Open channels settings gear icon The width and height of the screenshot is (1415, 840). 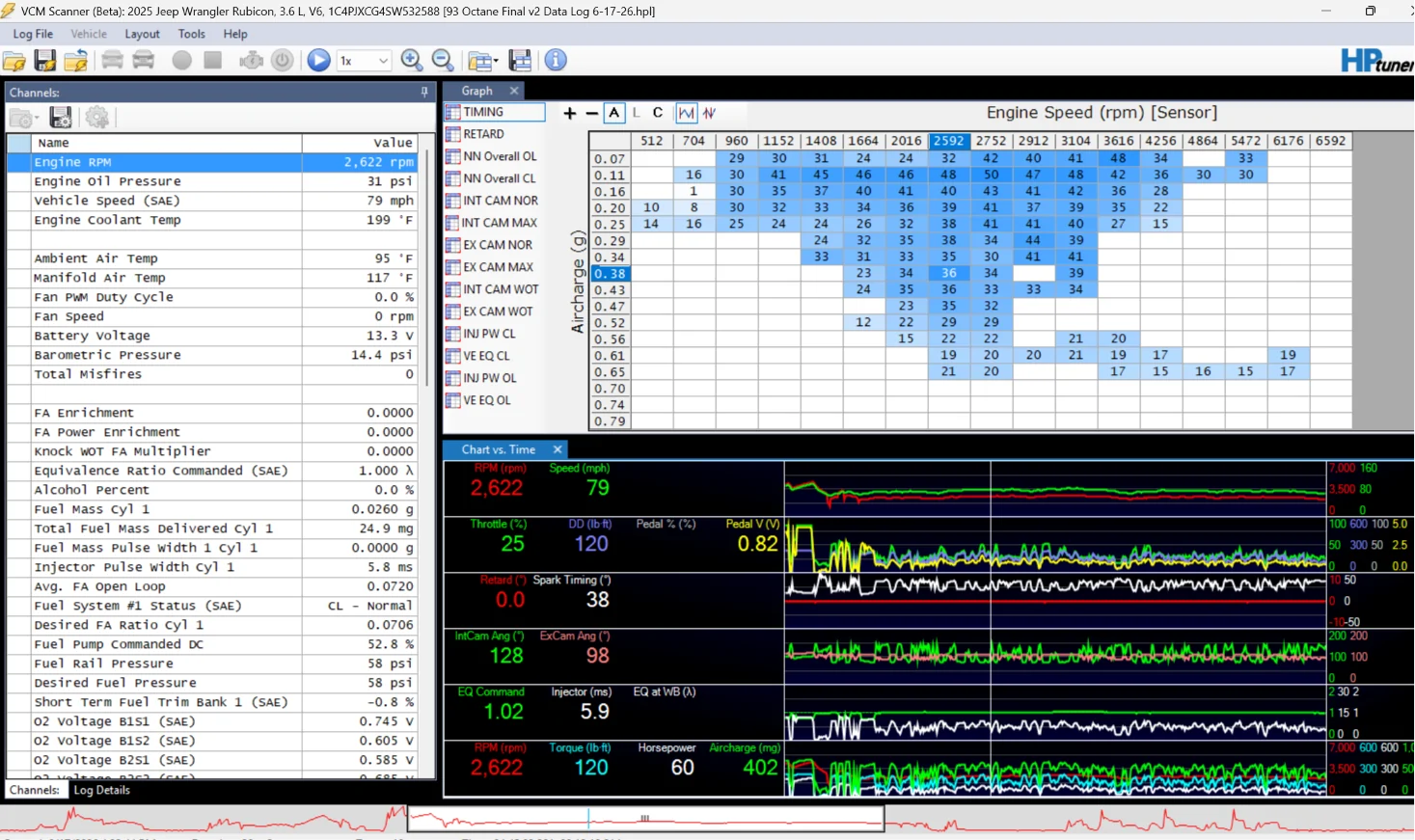point(96,118)
